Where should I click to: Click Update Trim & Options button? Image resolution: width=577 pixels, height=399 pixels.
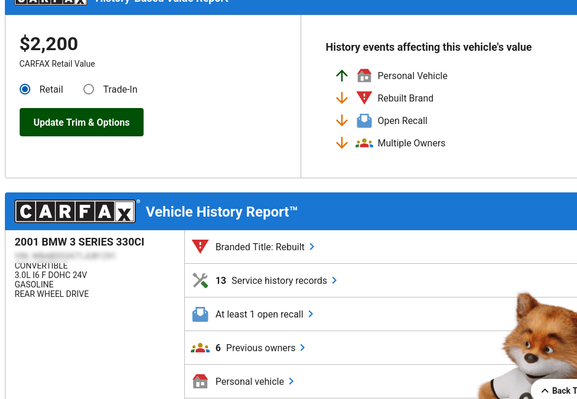(81, 122)
